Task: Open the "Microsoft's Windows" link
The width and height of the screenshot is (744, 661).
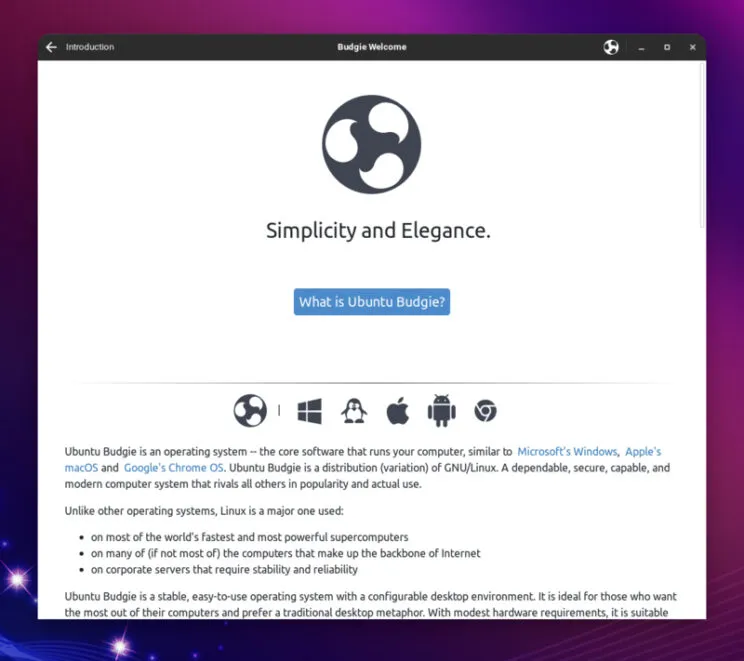Action: pyautogui.click(x=566, y=452)
